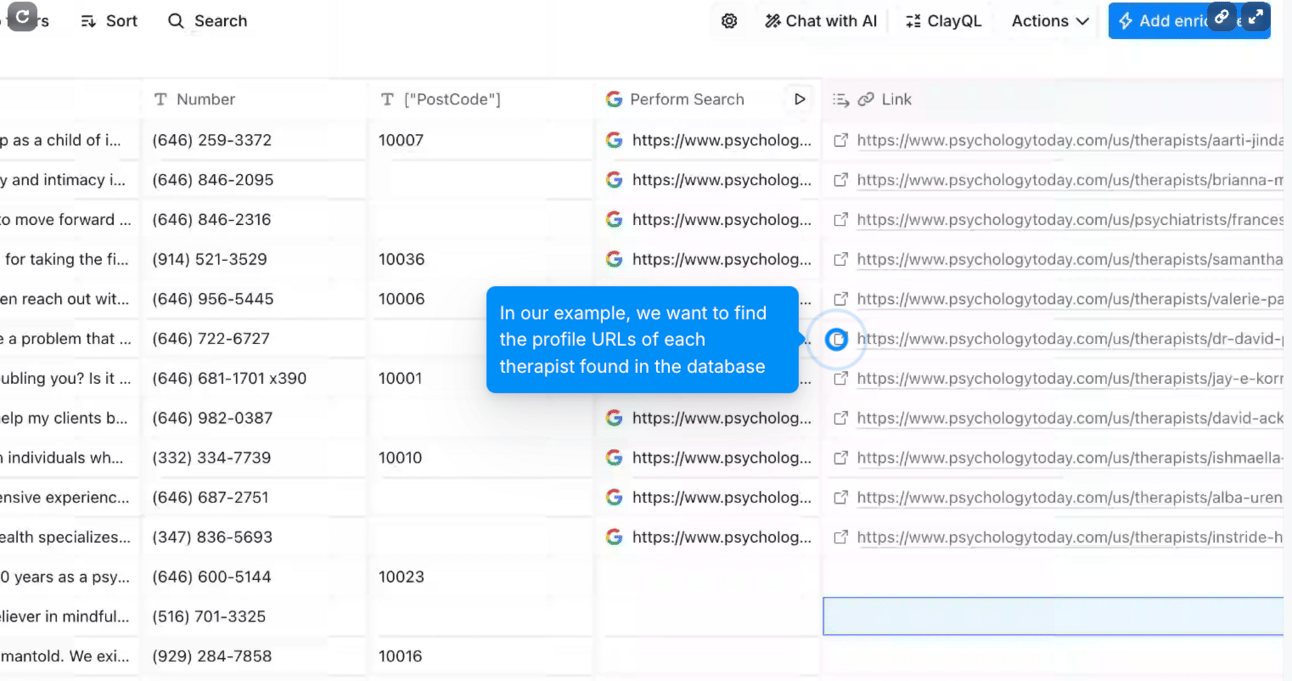
Task: Click external-link icon beside the ishmaella URL
Action: pyautogui.click(x=841, y=457)
